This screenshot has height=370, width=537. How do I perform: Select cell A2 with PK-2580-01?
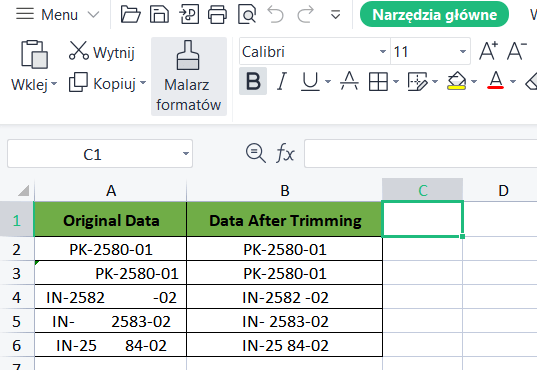[x=111, y=249]
